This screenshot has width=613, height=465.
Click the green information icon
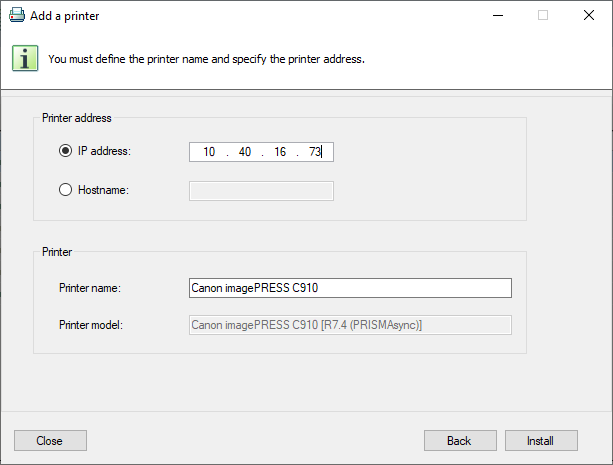point(25,58)
